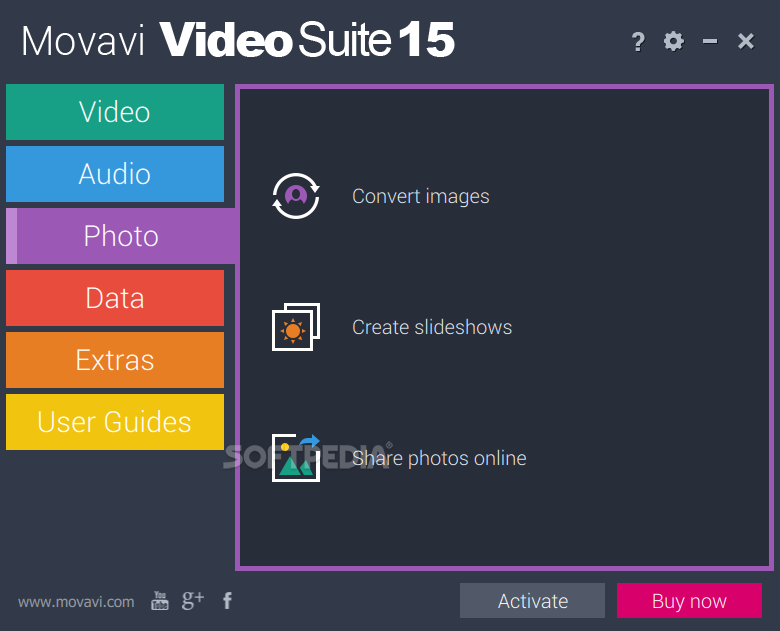Image resolution: width=780 pixels, height=631 pixels.
Task: Close the Movavi Video Suite window
Action: 746,41
